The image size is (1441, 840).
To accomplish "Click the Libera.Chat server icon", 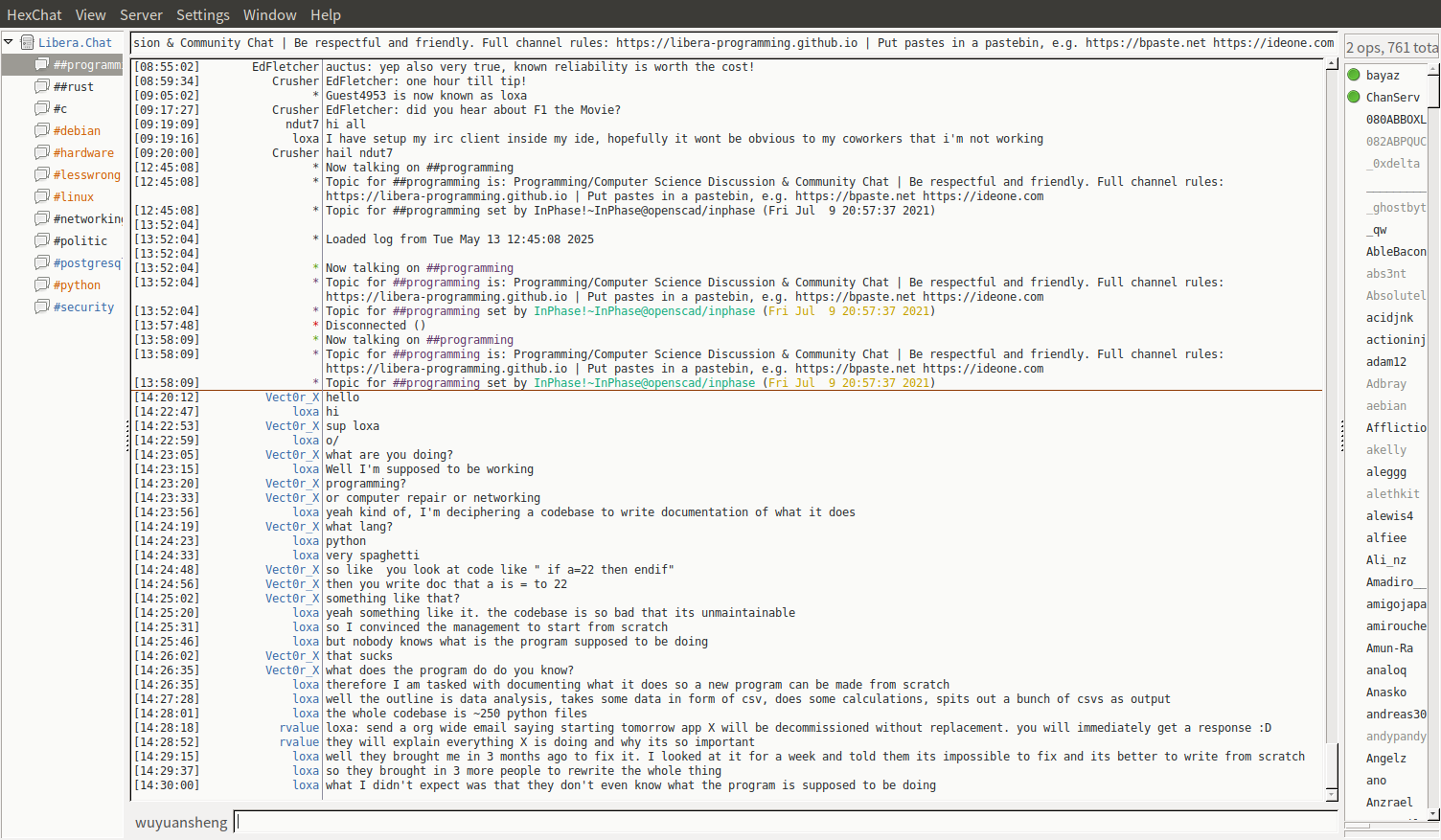I will (28, 42).
